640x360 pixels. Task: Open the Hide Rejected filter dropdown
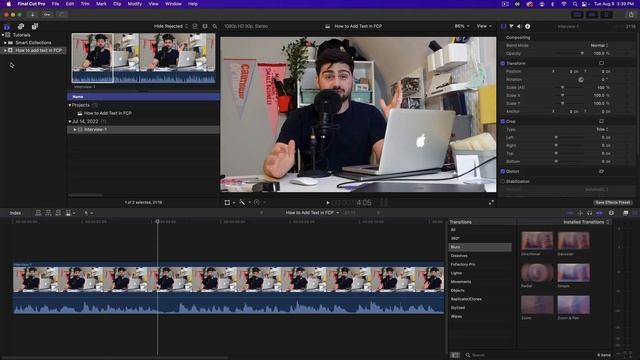click(171, 26)
